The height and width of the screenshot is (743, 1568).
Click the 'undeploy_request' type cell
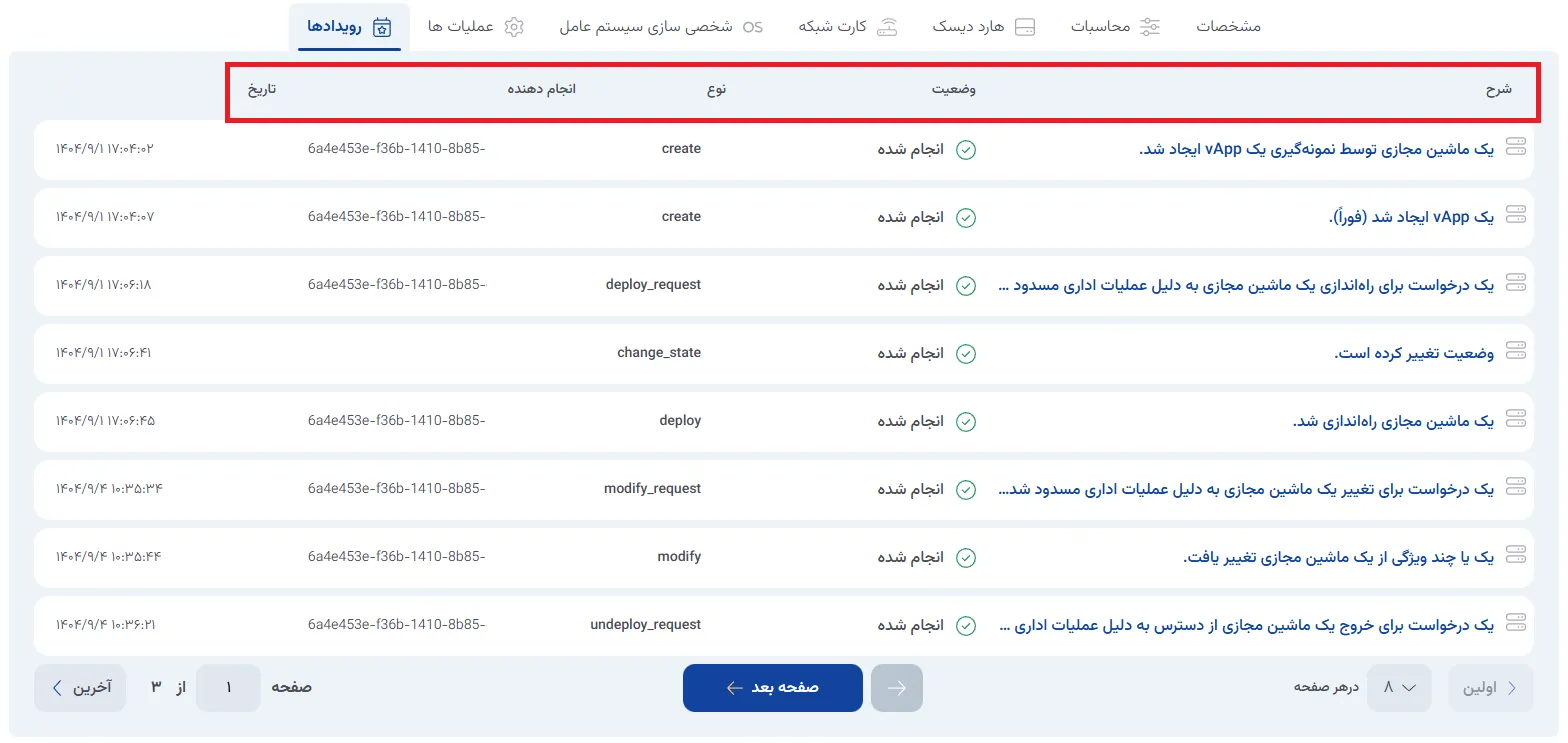646,625
